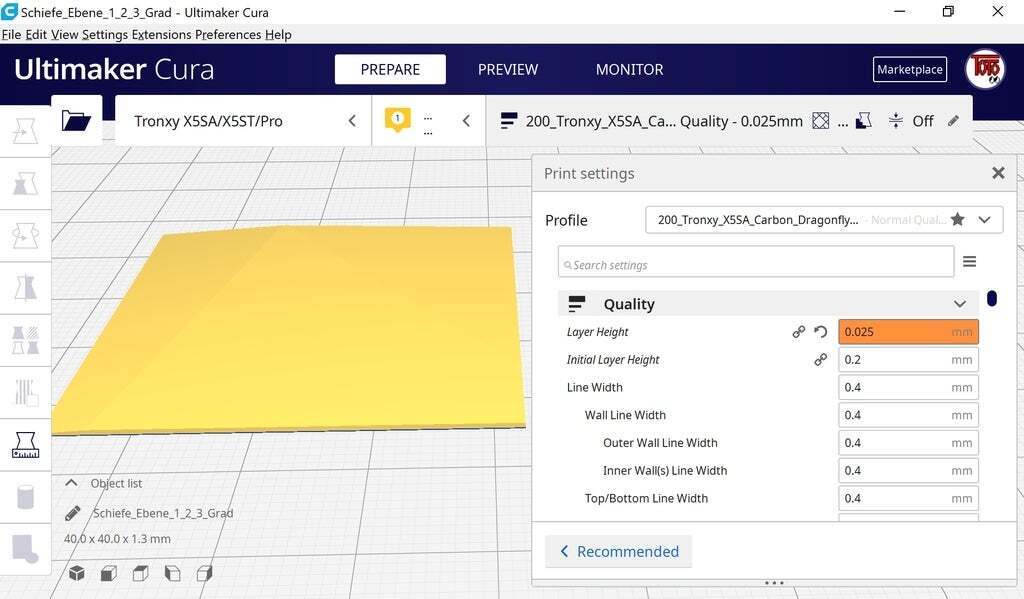This screenshot has width=1024, height=599.
Task: Select the Rotate tool in left toolbar
Action: (x=25, y=236)
